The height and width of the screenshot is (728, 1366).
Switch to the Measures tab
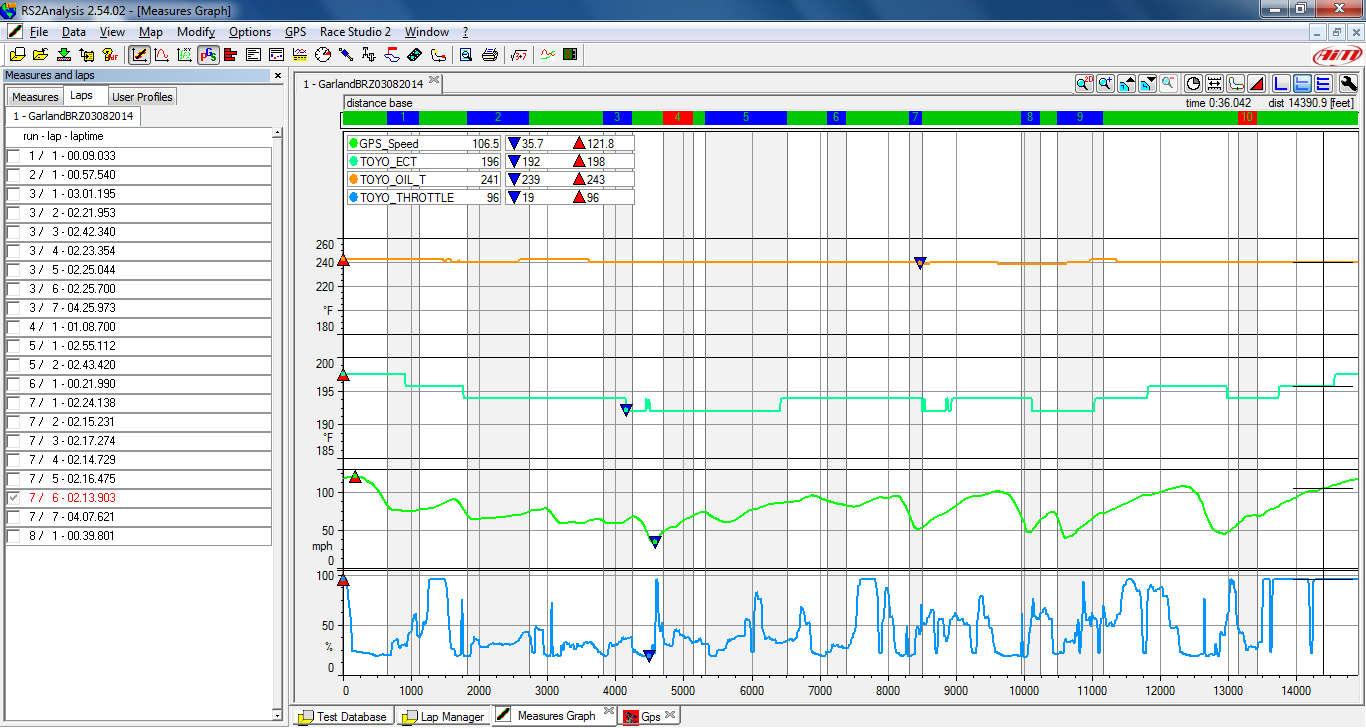pyautogui.click(x=35, y=97)
